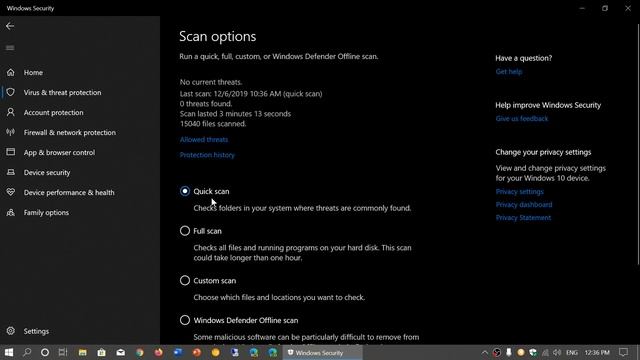This screenshot has width=640, height=360.
Task: Open taskbar search magnifier
Action: pos(27,352)
